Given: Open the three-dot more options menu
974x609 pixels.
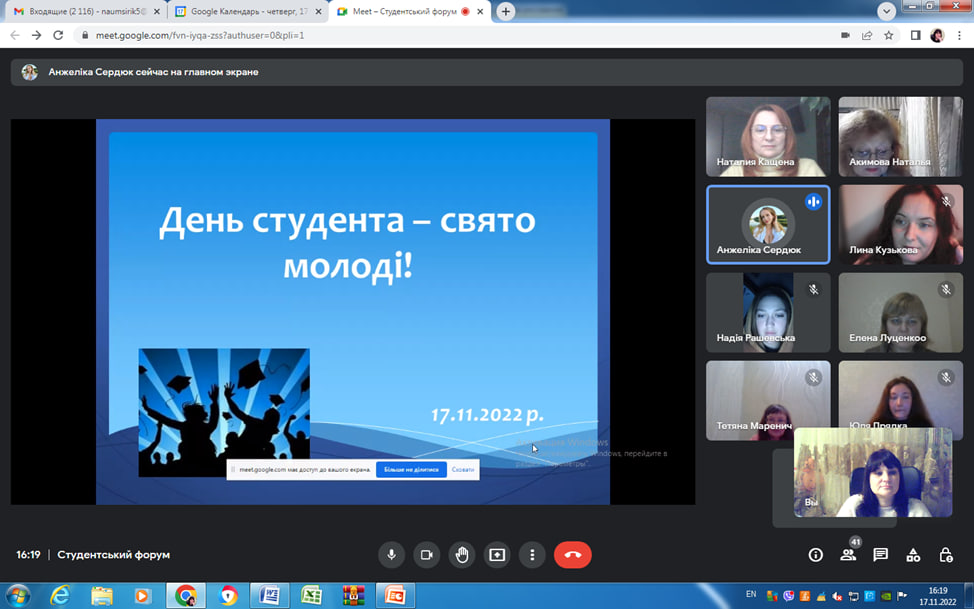Looking at the screenshot, I should click(x=532, y=555).
